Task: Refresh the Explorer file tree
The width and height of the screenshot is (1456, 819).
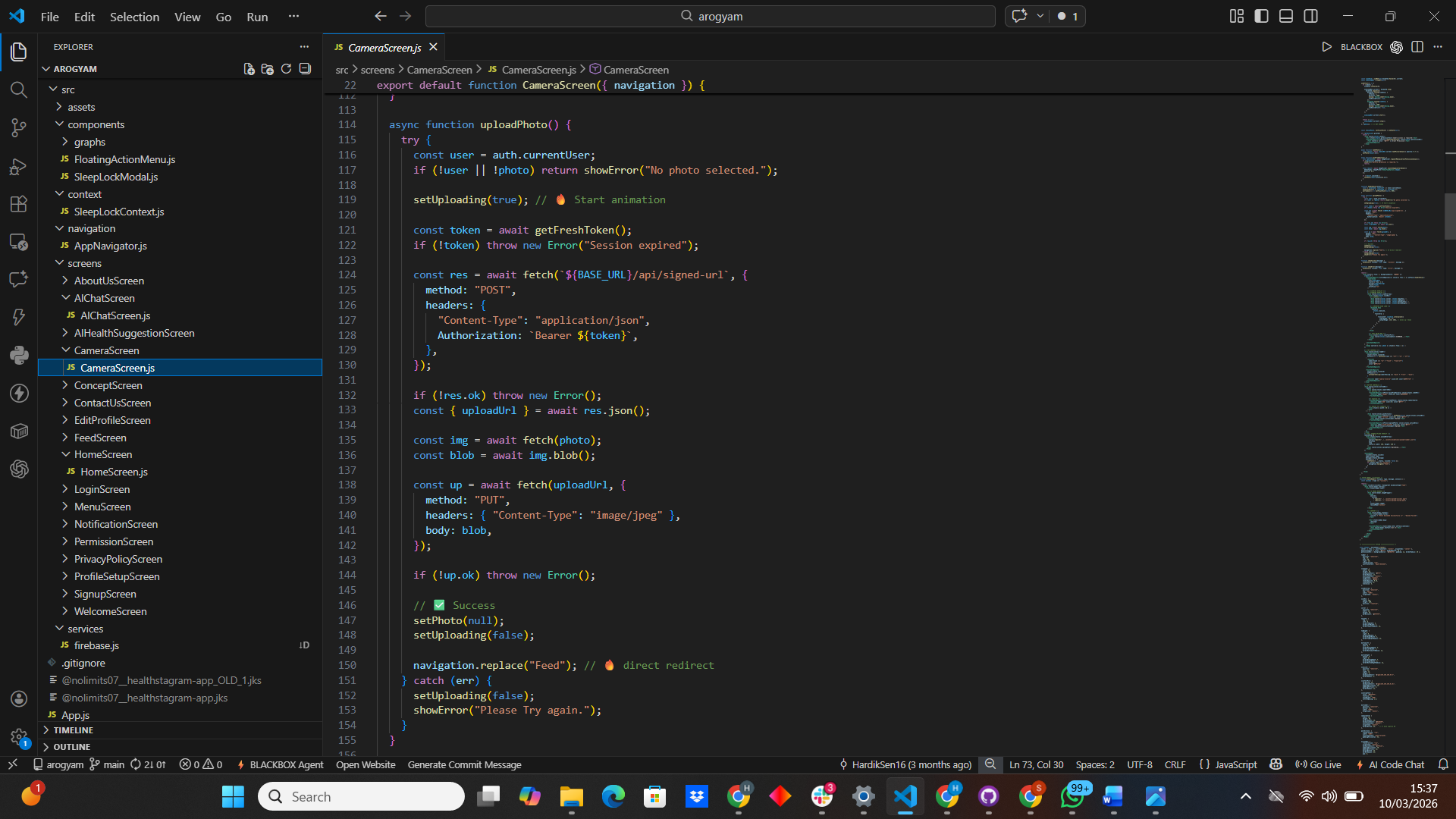Action: 286,69
